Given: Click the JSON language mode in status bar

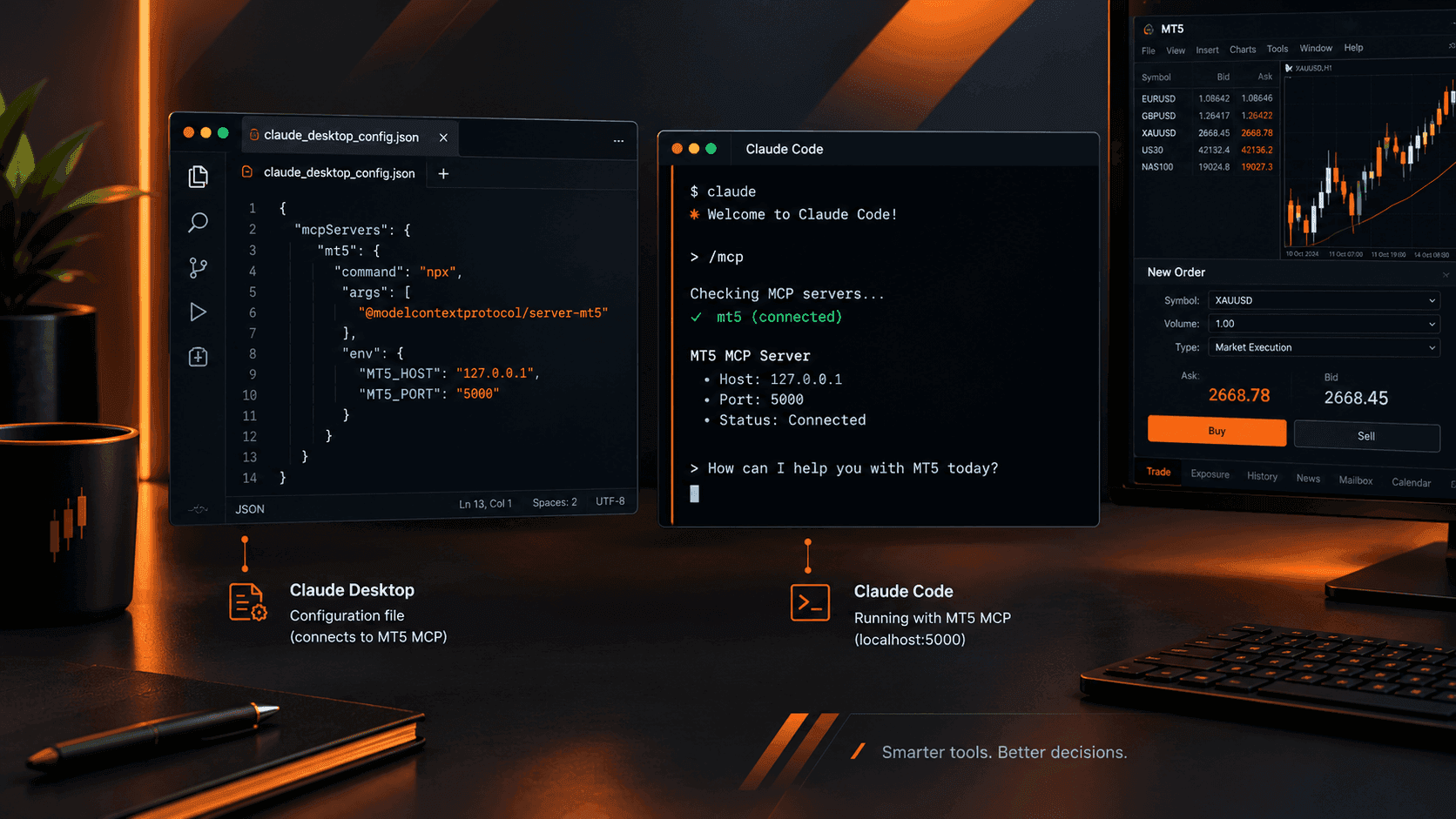Looking at the screenshot, I should pyautogui.click(x=250, y=509).
